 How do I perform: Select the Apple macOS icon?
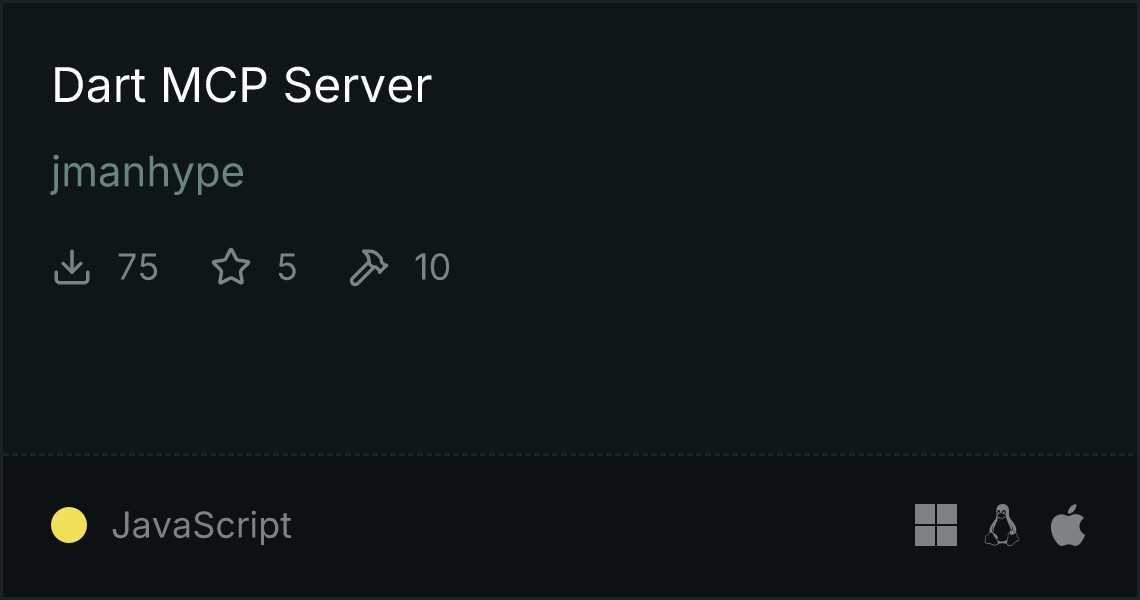coord(1068,525)
